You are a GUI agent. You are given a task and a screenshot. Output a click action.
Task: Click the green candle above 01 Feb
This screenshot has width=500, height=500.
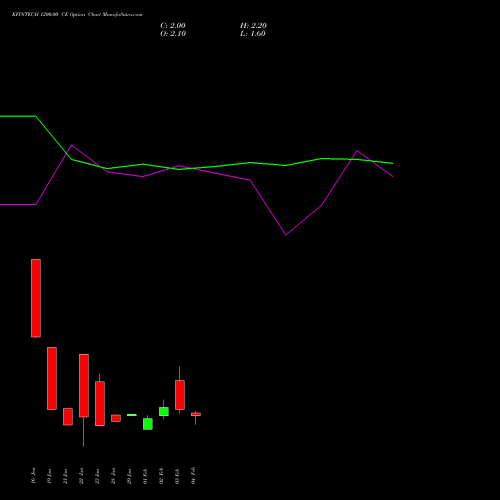click(148, 424)
